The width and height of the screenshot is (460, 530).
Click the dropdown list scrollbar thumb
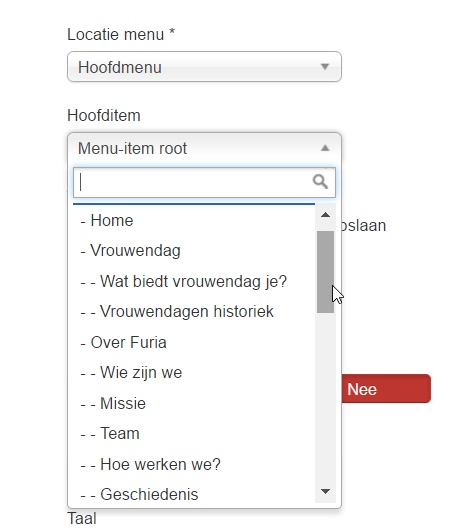(x=325, y=272)
